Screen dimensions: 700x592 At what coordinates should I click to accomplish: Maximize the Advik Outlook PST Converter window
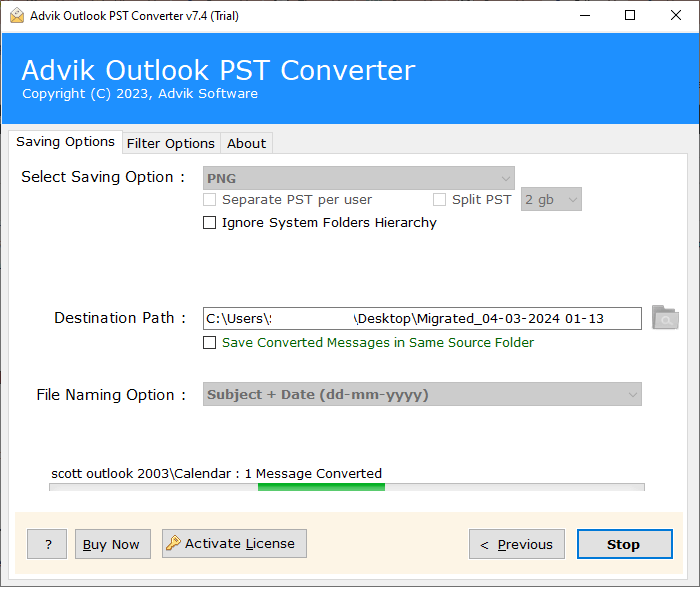(x=630, y=16)
